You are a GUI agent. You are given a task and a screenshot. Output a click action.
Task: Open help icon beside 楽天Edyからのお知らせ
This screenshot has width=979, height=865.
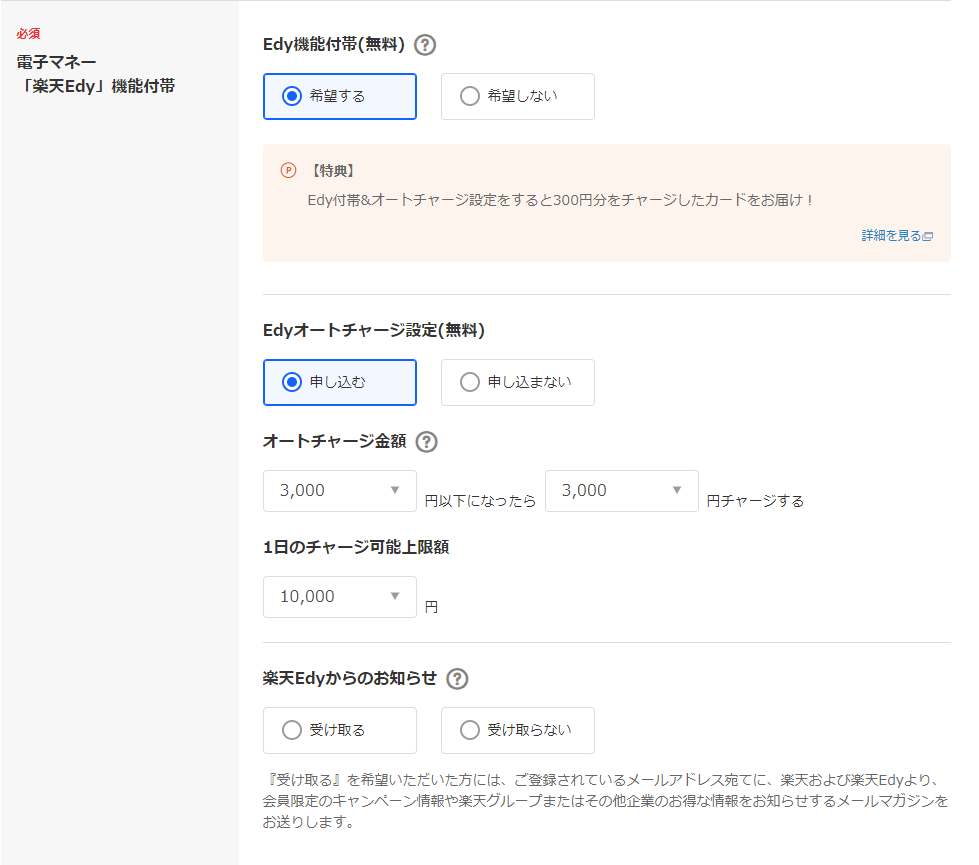(x=457, y=679)
